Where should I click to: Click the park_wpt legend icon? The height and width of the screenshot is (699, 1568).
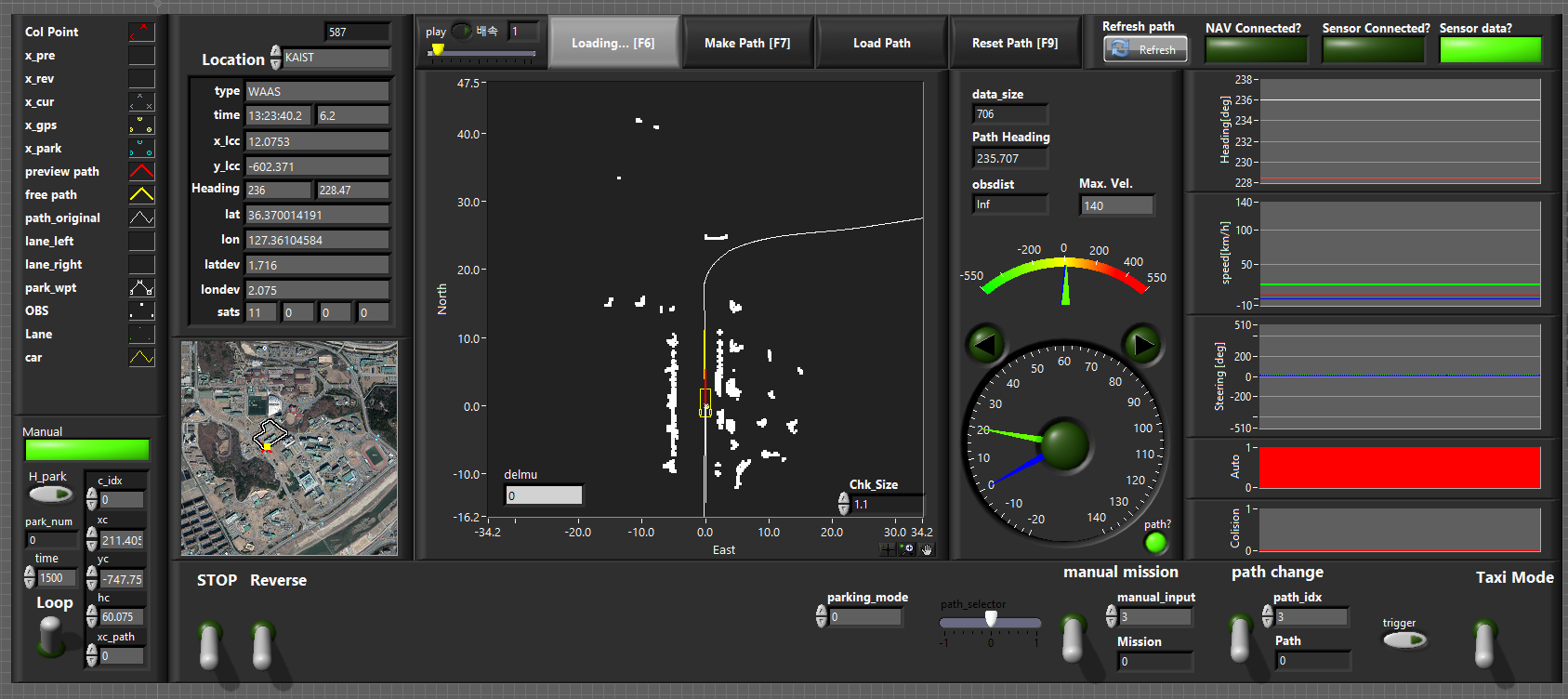(141, 287)
